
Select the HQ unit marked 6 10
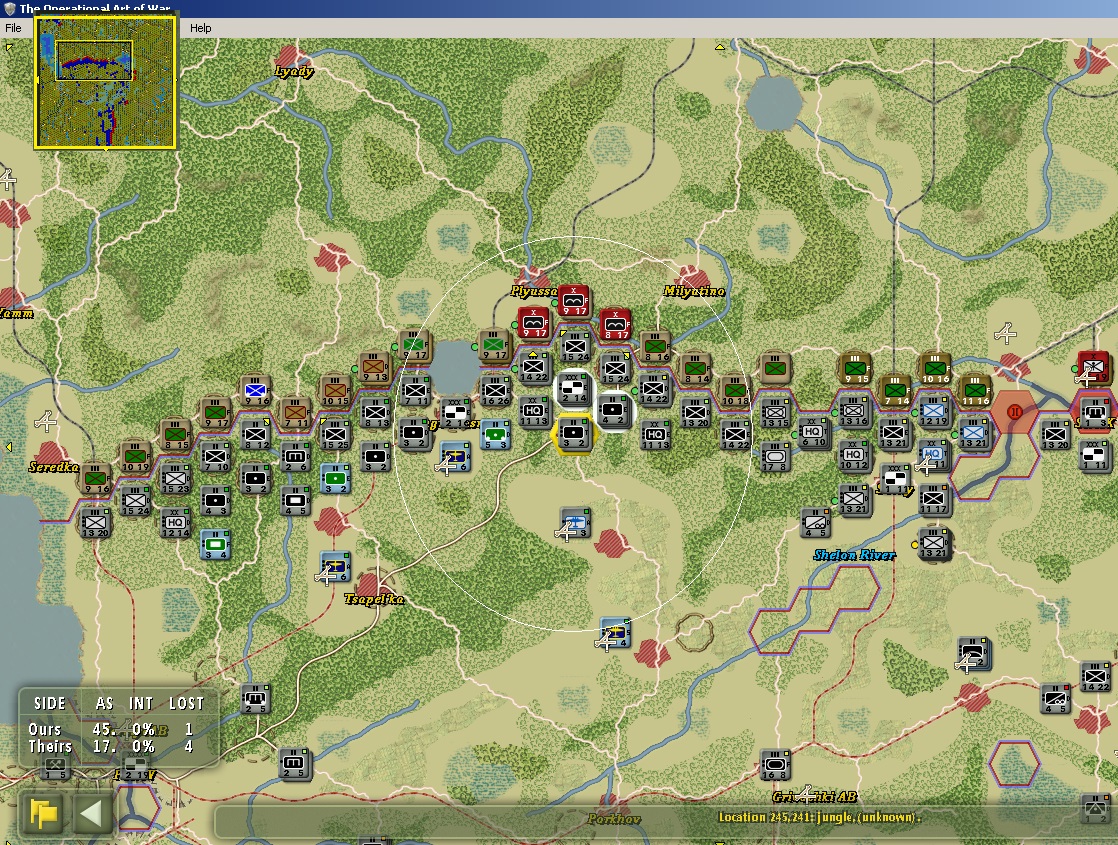(x=812, y=433)
